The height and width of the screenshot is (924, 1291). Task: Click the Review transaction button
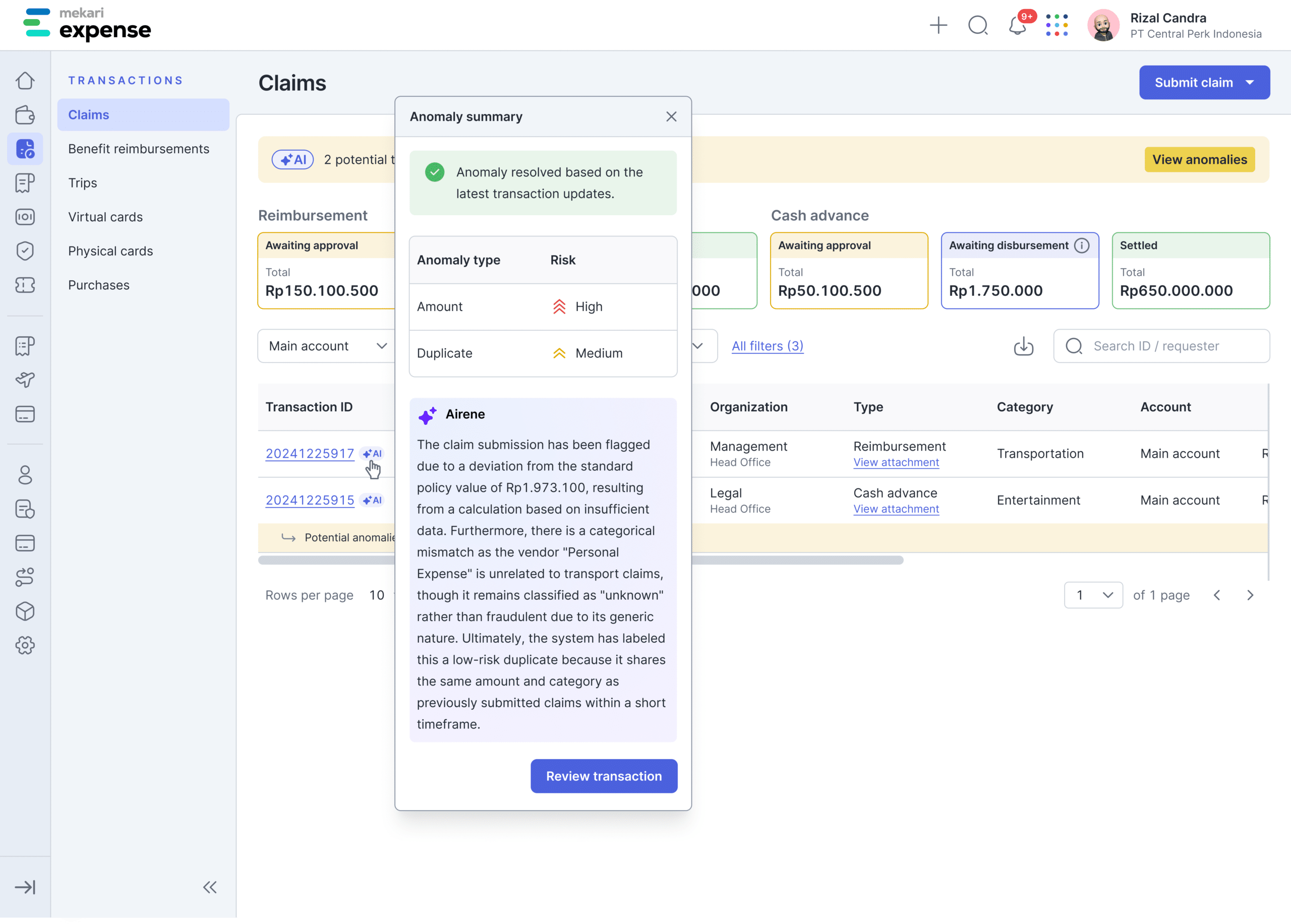pos(603,776)
